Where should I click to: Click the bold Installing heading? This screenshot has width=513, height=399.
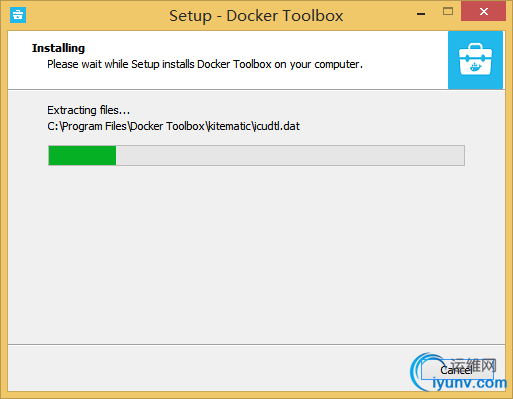(58, 48)
